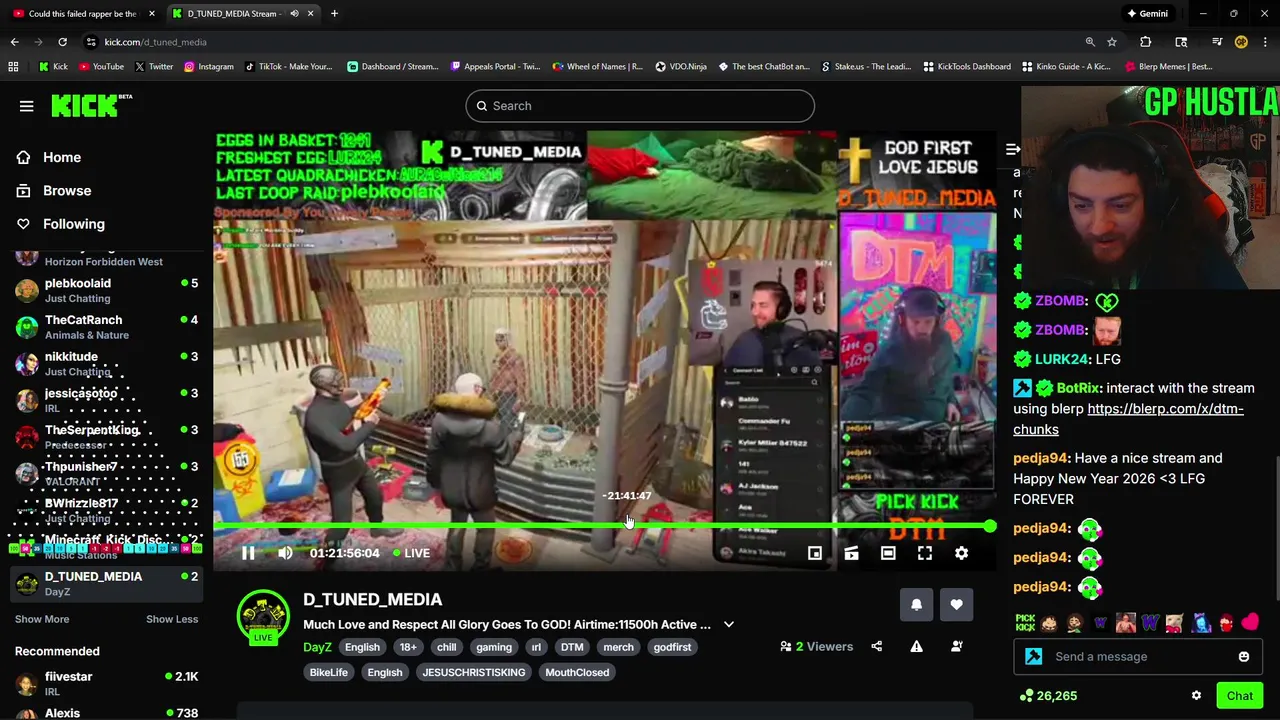Screen dimensions: 1280x720
Task: Open the Kick sidebar hamburger menu
Action: [27, 106]
